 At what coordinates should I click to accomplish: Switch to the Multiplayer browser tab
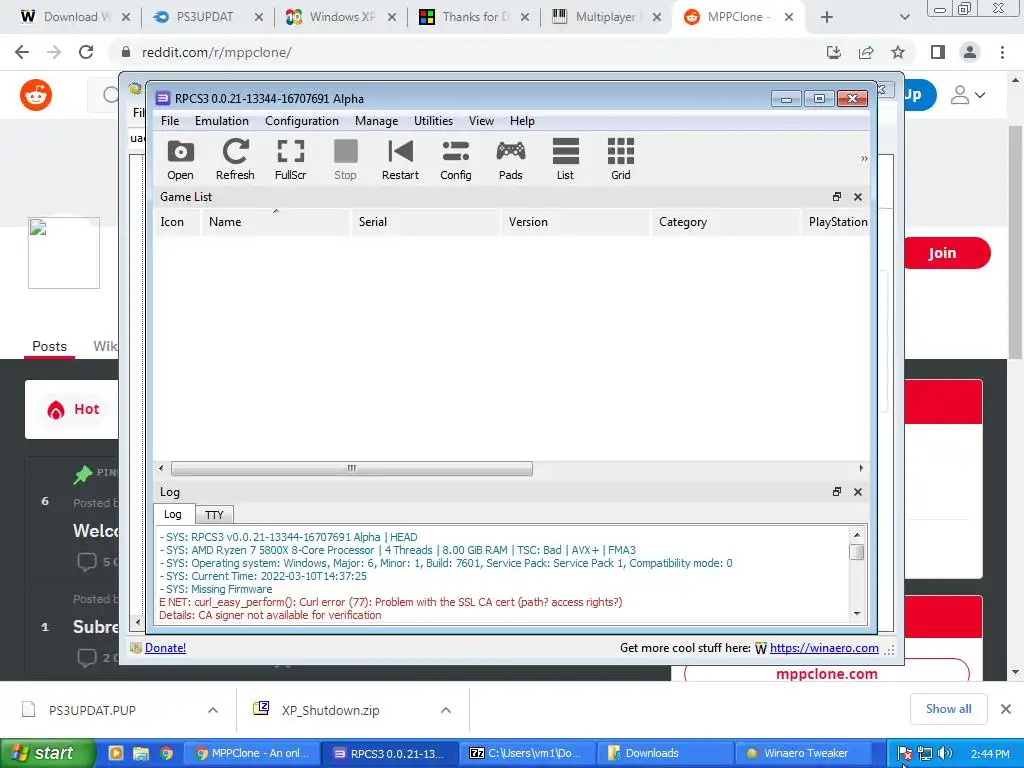(x=606, y=17)
